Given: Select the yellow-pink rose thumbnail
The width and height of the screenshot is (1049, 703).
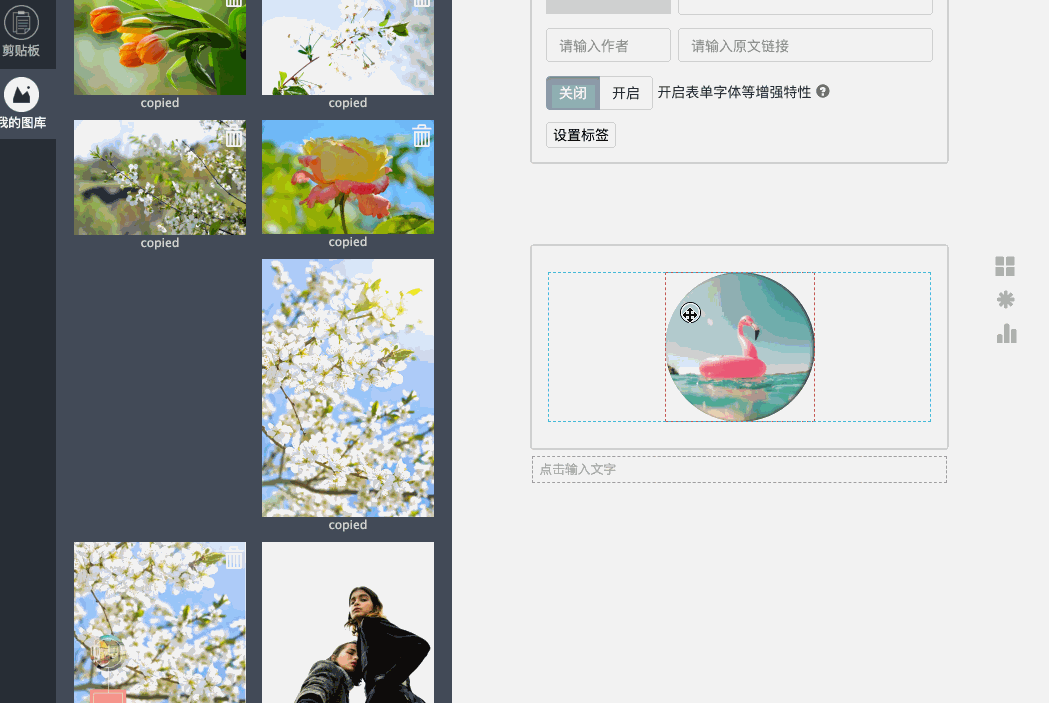Looking at the screenshot, I should point(348,177).
